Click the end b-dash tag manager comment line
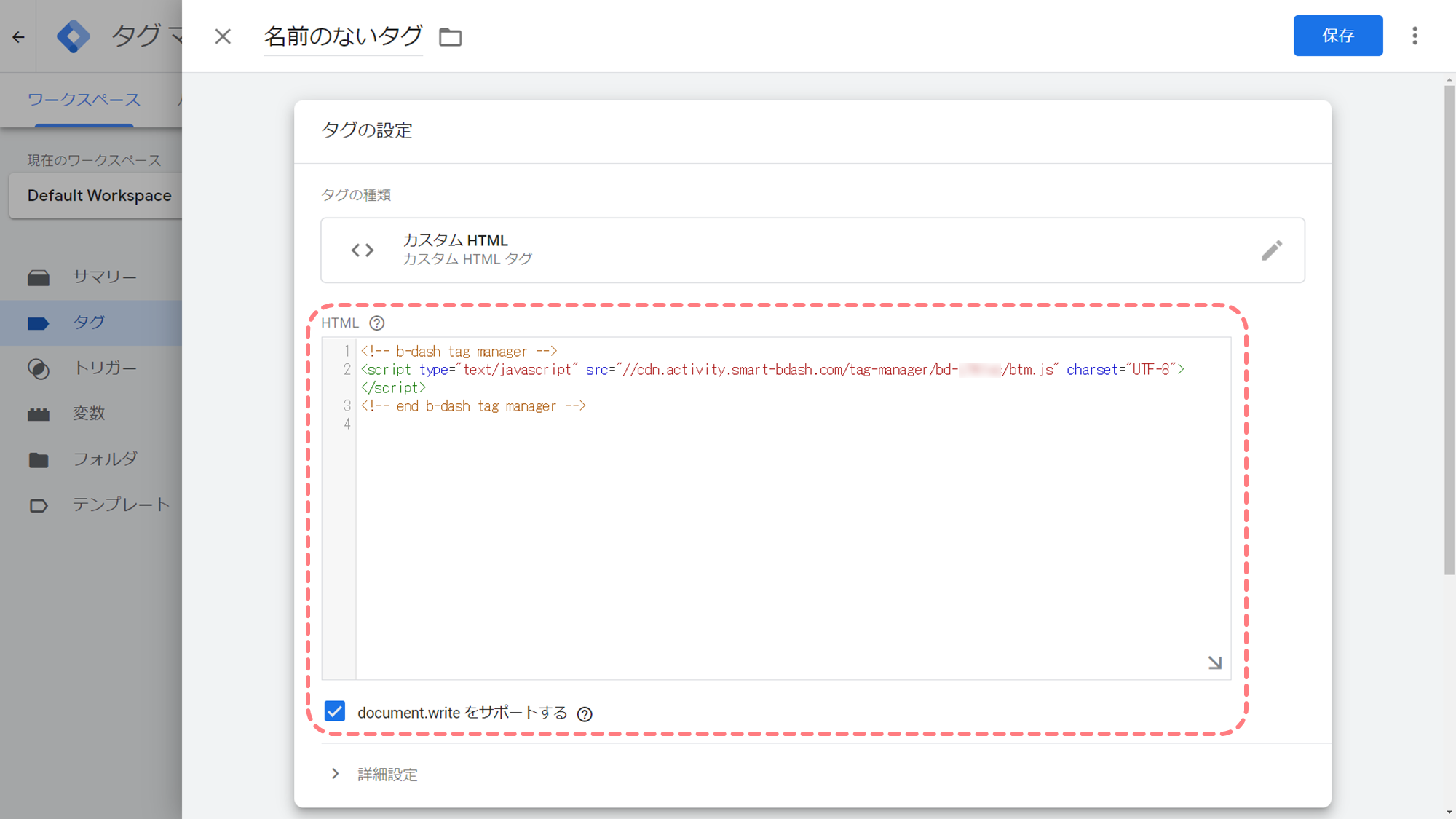 (473, 406)
